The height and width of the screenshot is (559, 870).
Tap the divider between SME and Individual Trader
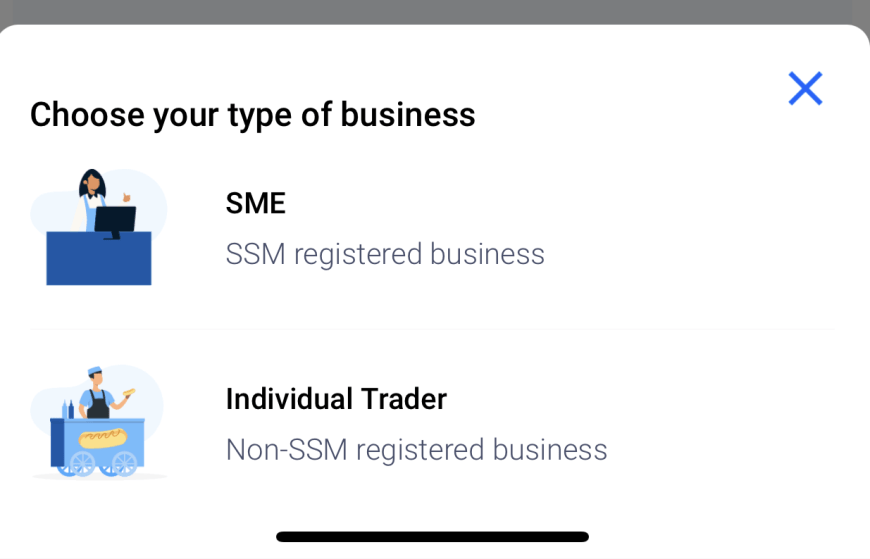click(433, 329)
